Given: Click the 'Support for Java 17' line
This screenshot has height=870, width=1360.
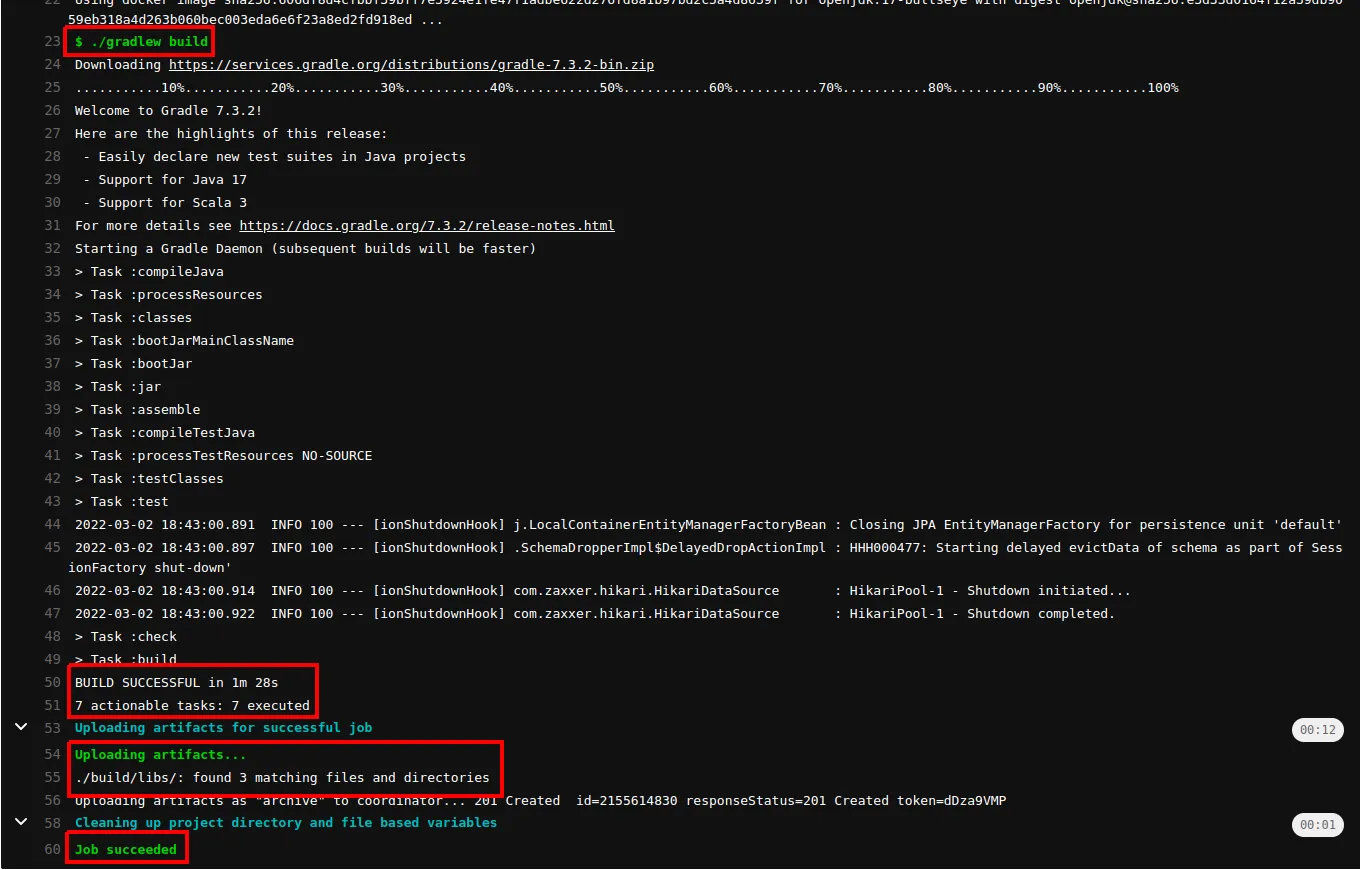Looking at the screenshot, I should (165, 180).
